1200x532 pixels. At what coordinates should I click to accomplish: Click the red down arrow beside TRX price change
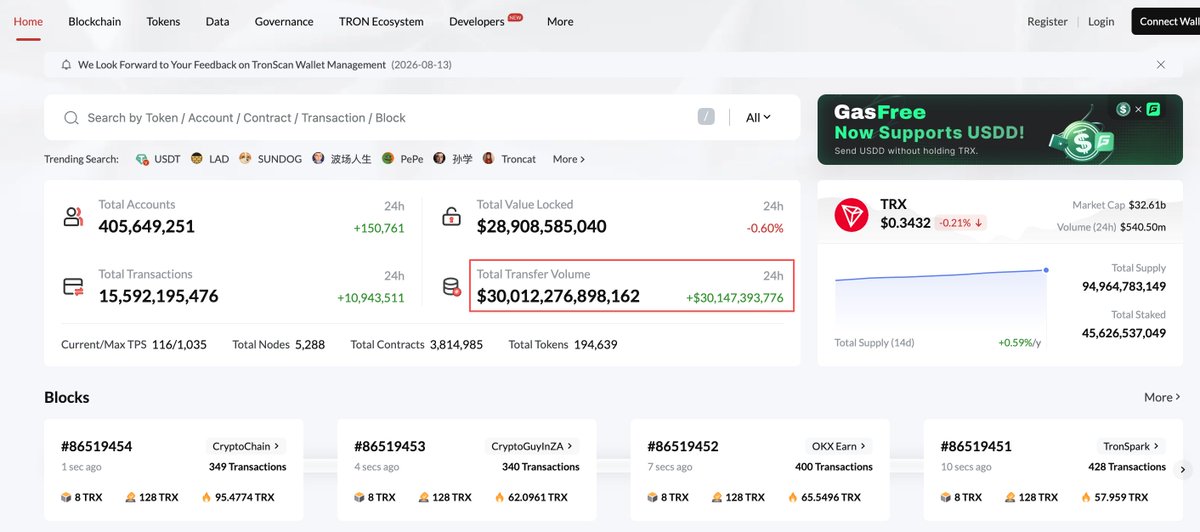point(978,223)
